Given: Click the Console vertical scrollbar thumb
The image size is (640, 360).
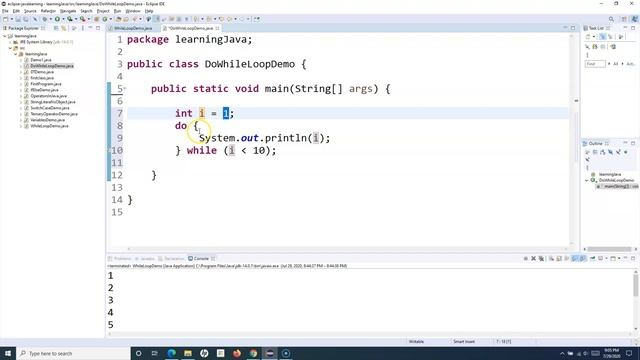Looking at the screenshot, I should (x=636, y=285).
